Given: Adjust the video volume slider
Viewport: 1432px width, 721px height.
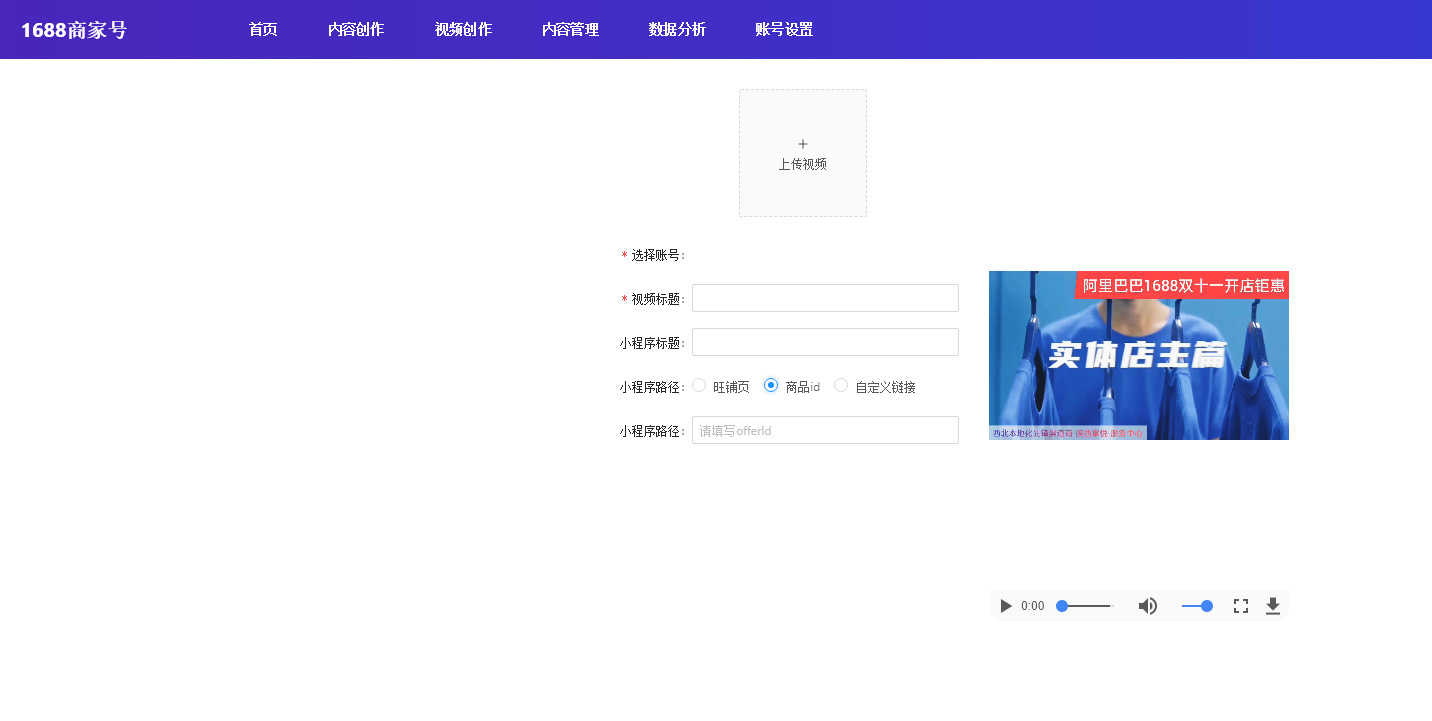Looking at the screenshot, I should 1196,606.
